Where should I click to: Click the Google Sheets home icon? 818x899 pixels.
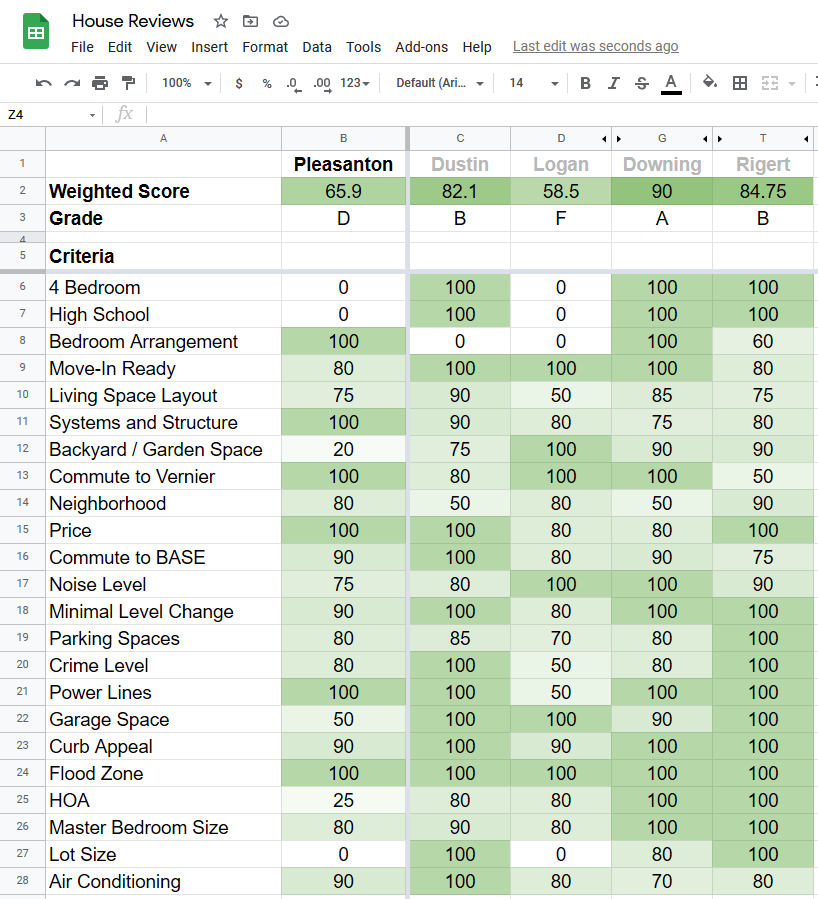(x=37, y=33)
